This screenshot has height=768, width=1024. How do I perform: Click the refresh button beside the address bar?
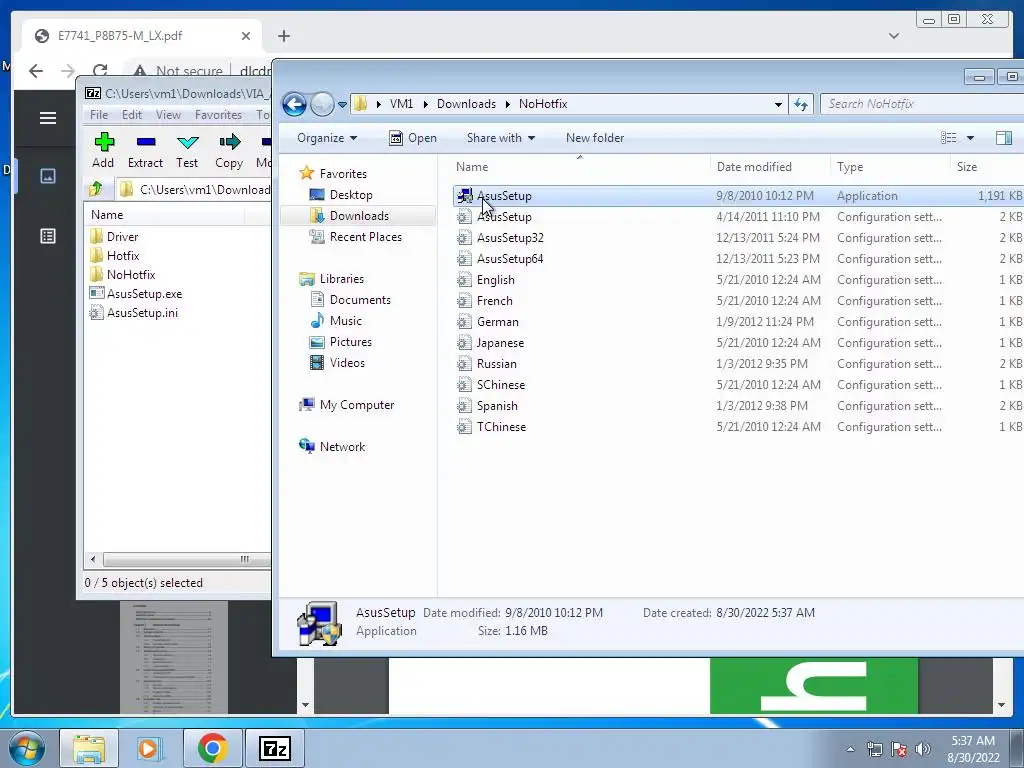coord(801,104)
